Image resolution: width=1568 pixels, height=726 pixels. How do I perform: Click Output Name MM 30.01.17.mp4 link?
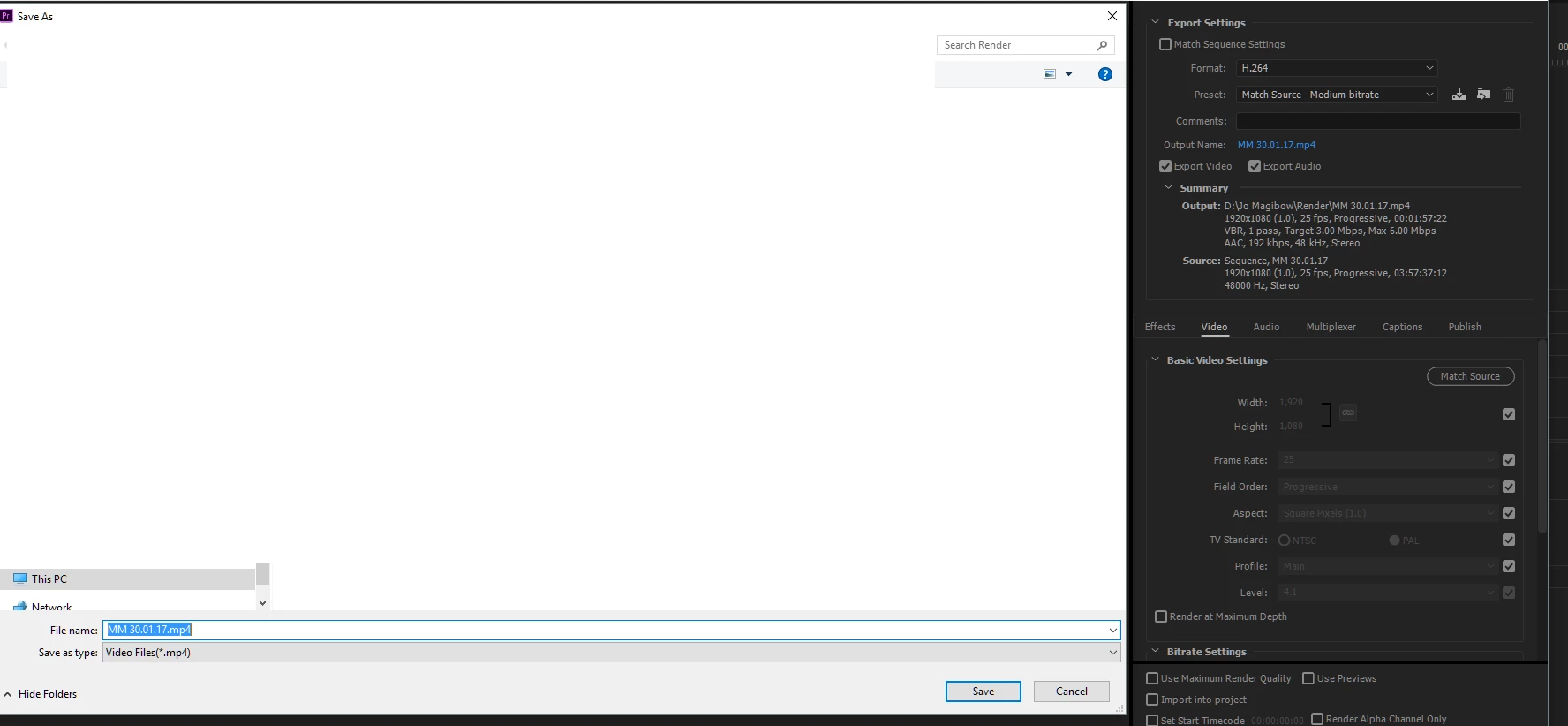tap(1277, 145)
